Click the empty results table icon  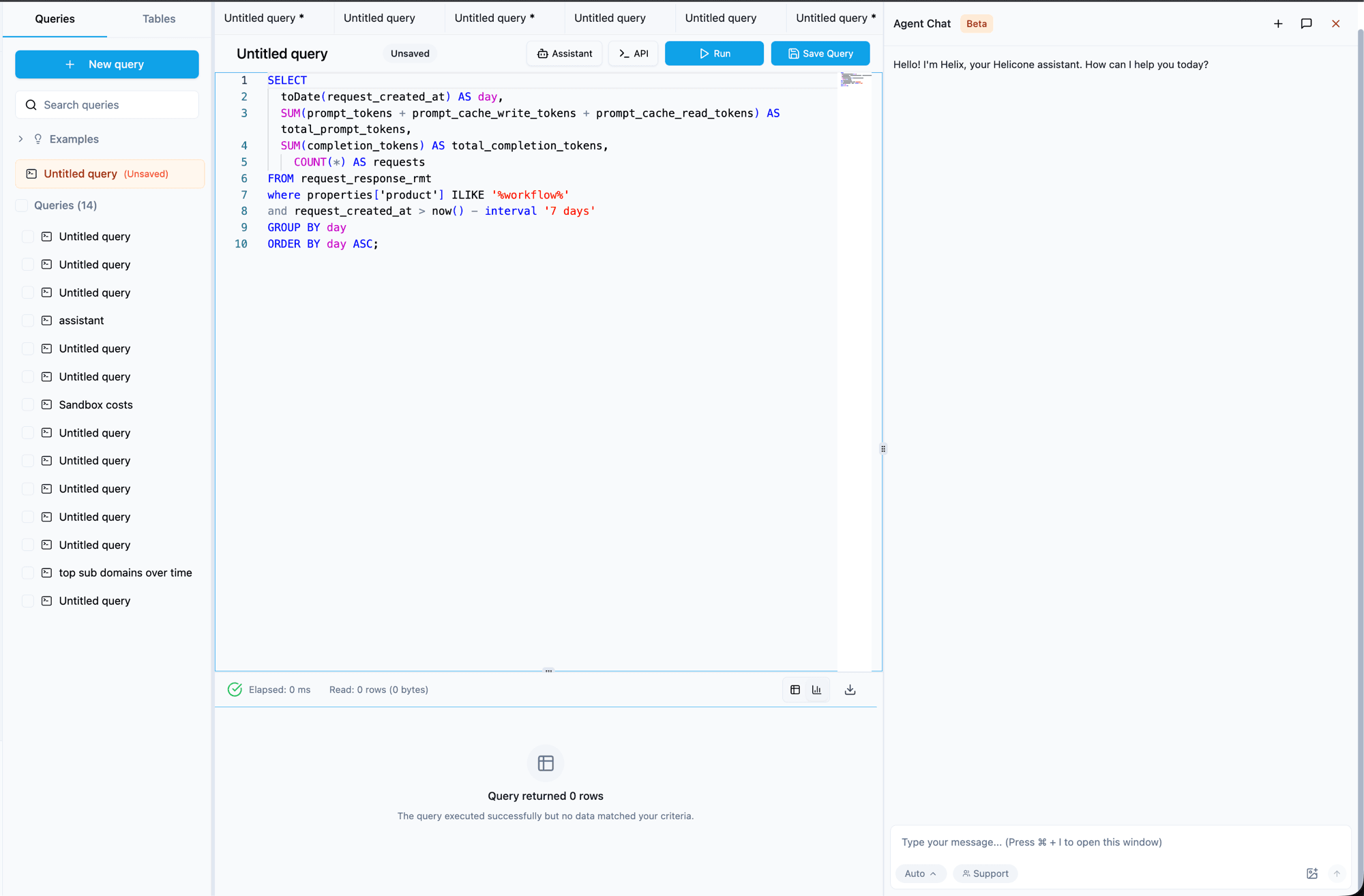(546, 763)
